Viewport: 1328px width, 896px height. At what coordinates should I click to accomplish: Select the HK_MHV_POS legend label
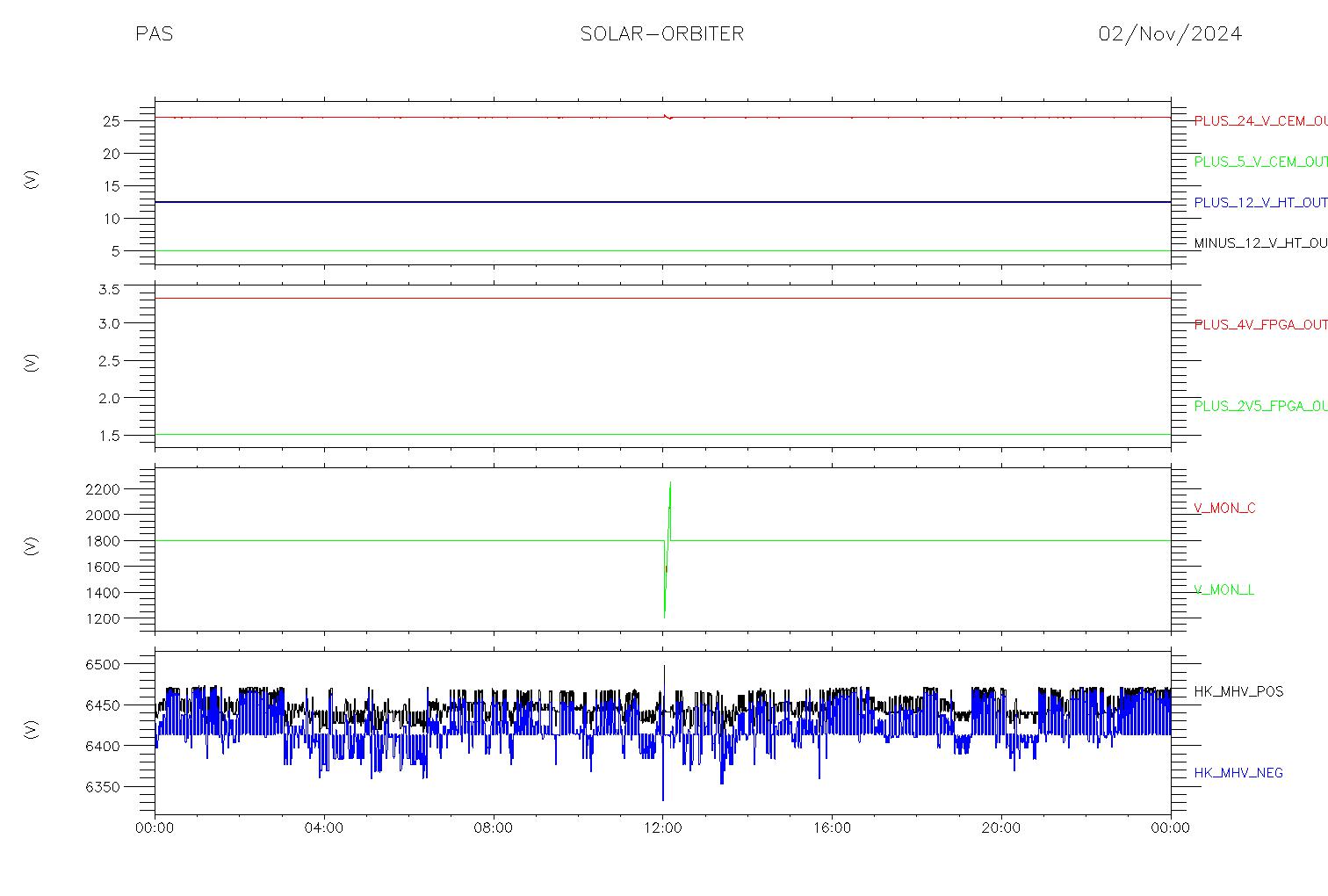(1238, 691)
